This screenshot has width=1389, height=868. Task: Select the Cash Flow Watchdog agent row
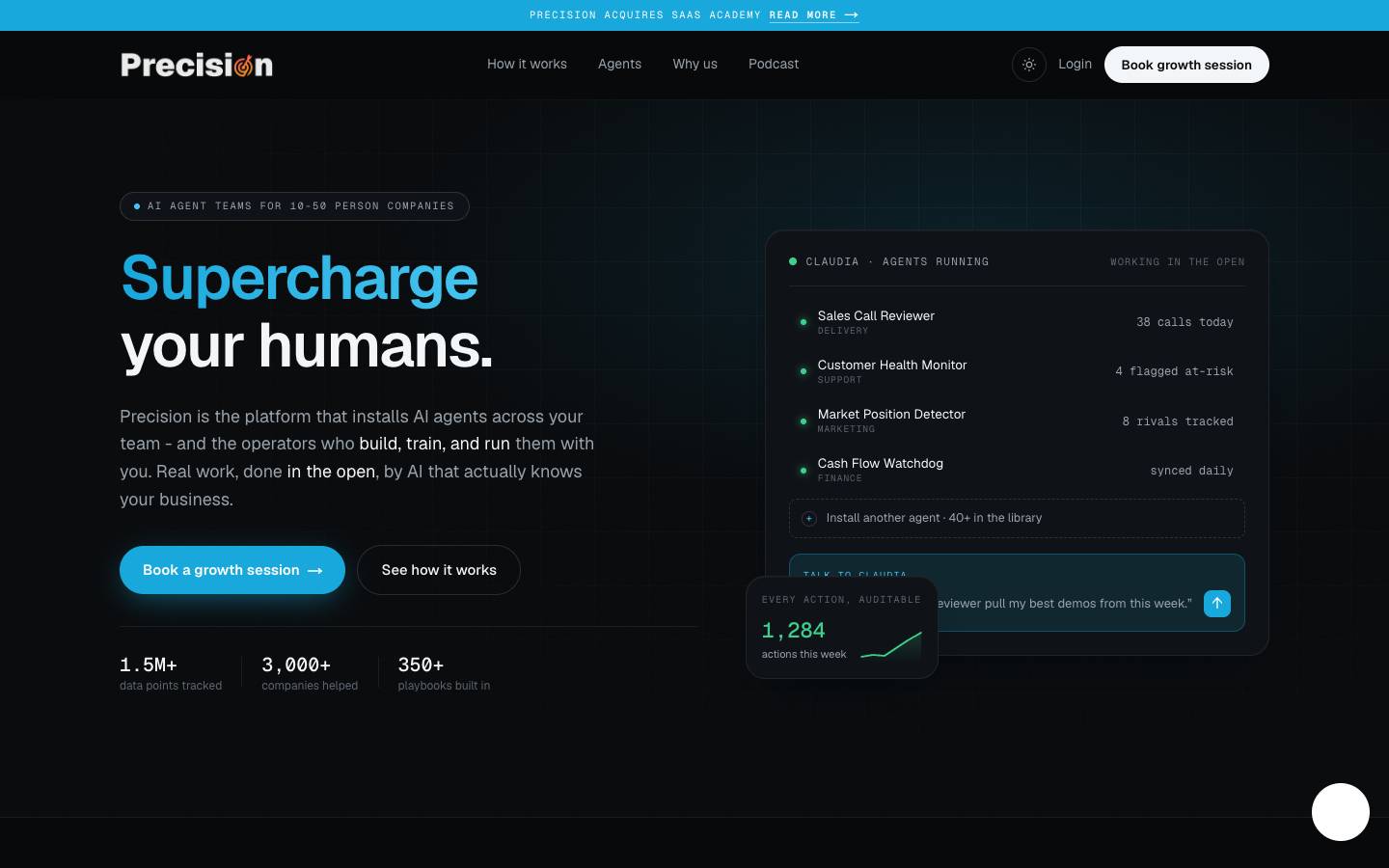click(1017, 470)
